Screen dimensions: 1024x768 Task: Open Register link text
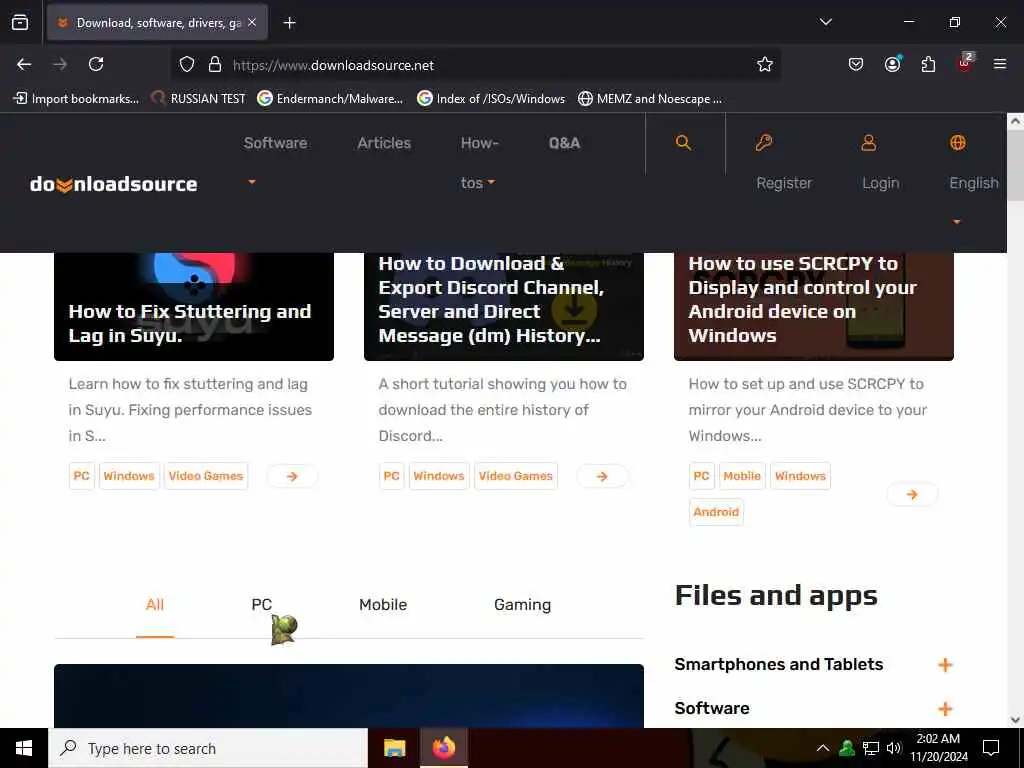click(784, 183)
